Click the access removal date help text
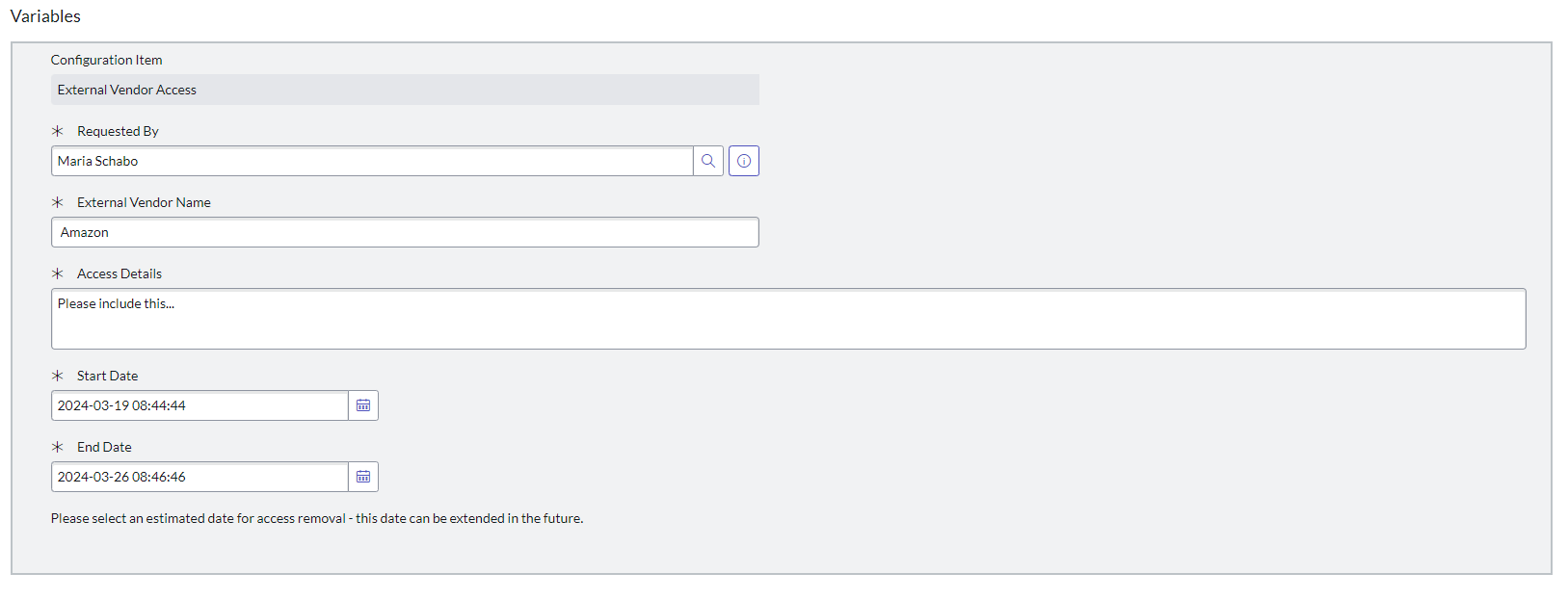This screenshot has height=599, width=1568. coord(317,518)
